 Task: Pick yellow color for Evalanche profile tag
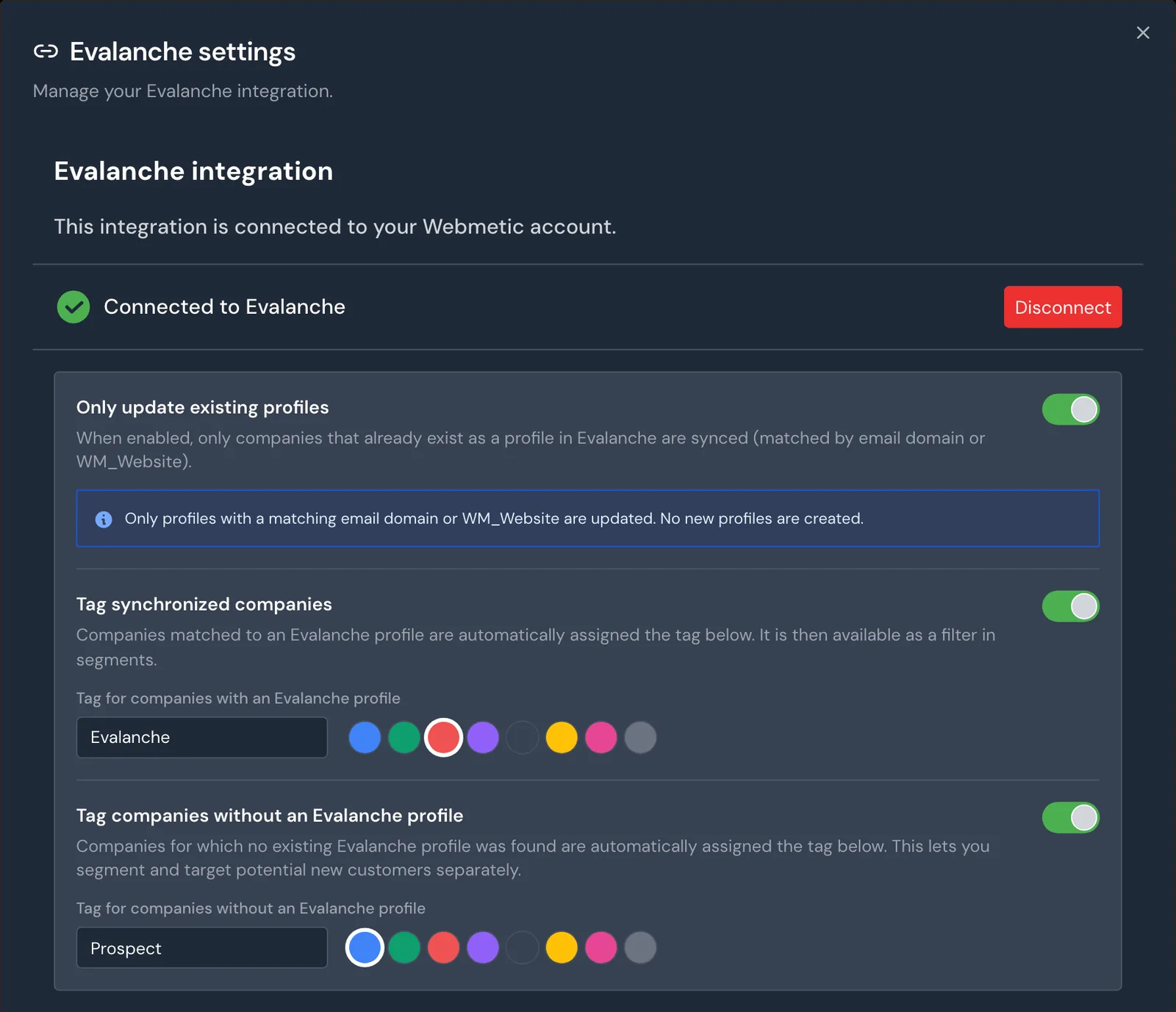point(562,737)
